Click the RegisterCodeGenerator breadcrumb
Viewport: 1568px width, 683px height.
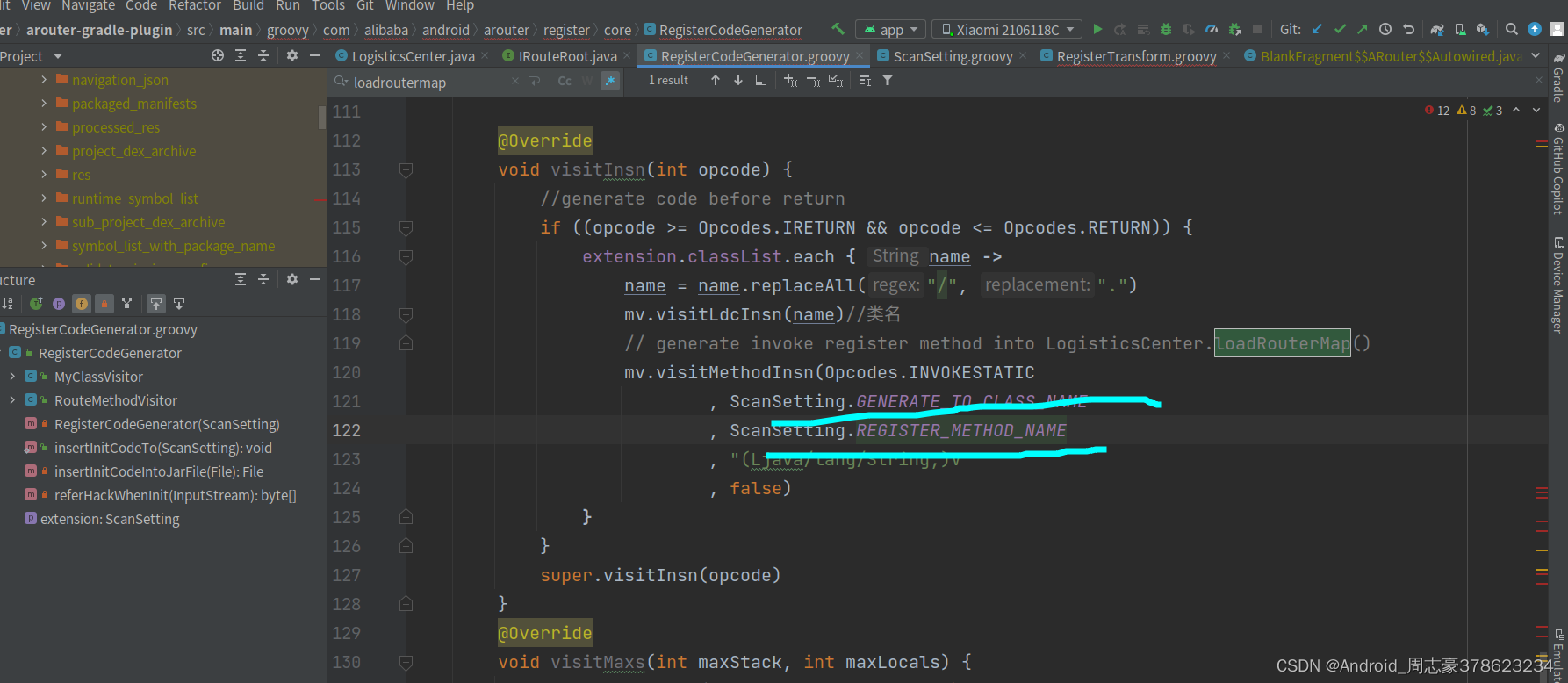click(723, 30)
